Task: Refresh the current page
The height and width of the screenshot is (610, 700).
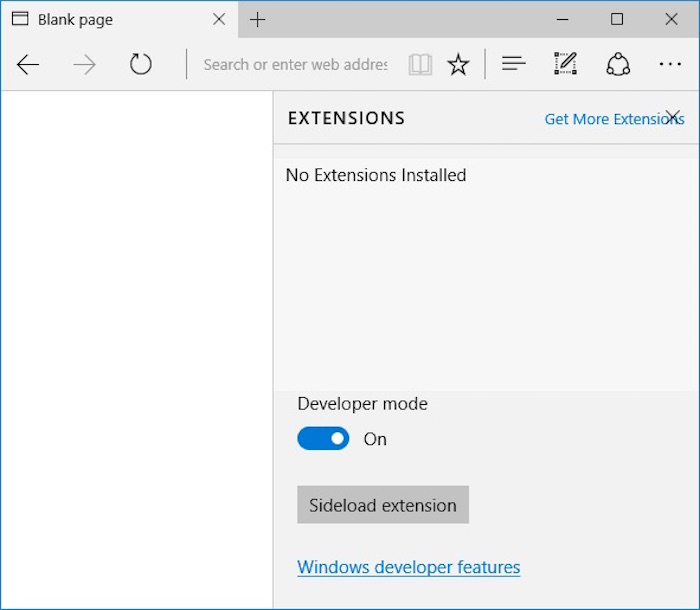Action: (141, 65)
